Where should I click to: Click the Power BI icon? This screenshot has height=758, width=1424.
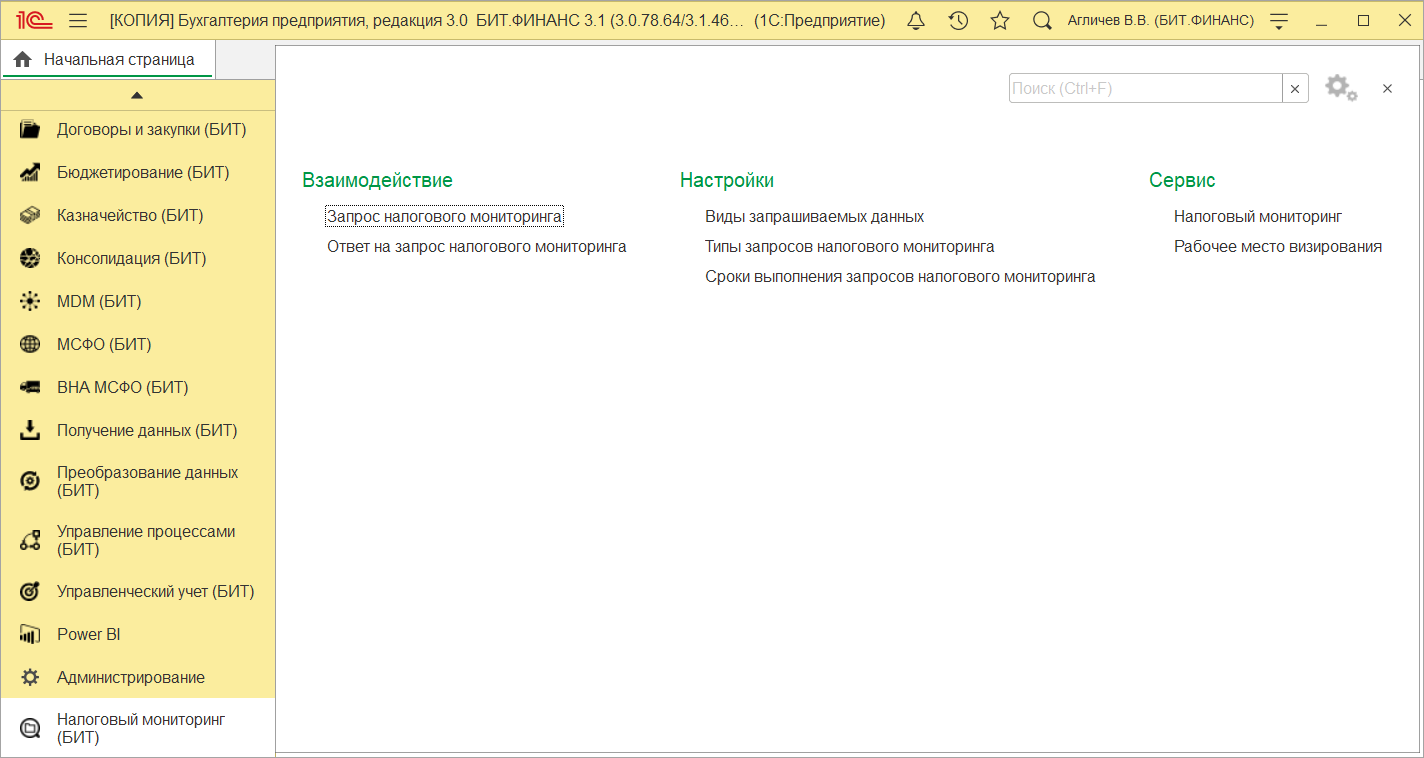(x=30, y=634)
